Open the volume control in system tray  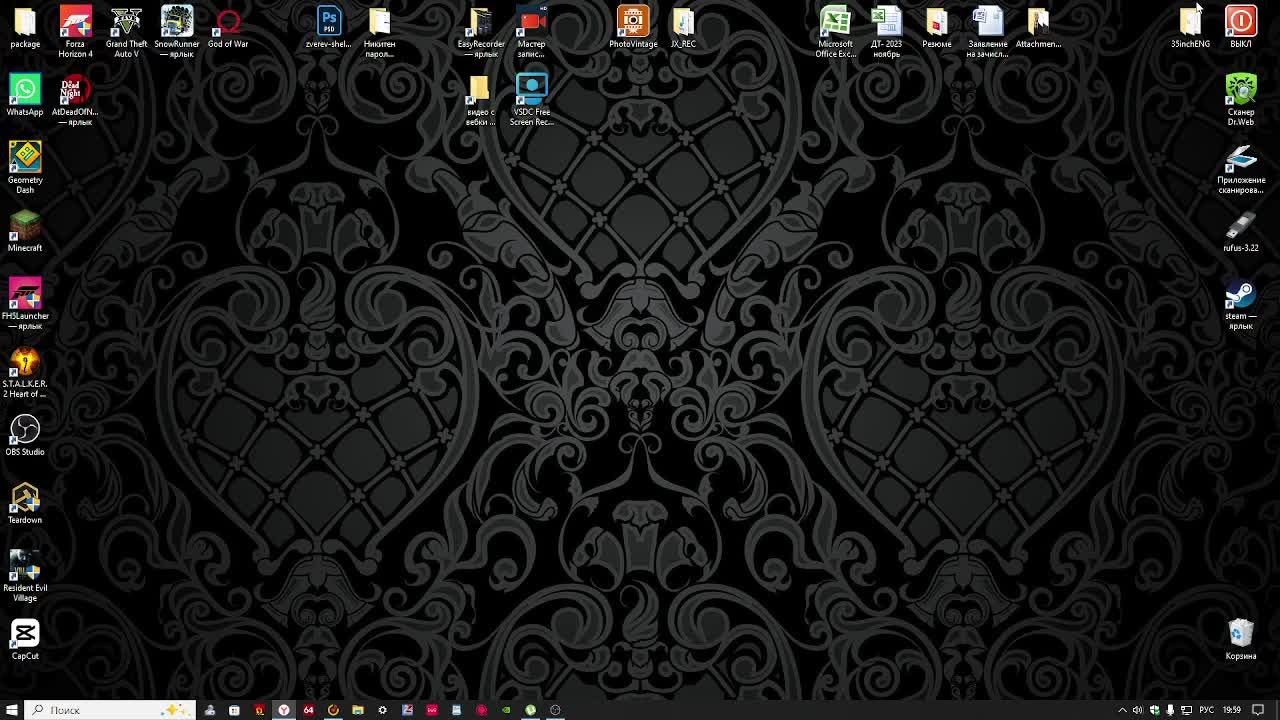(x=1137, y=710)
